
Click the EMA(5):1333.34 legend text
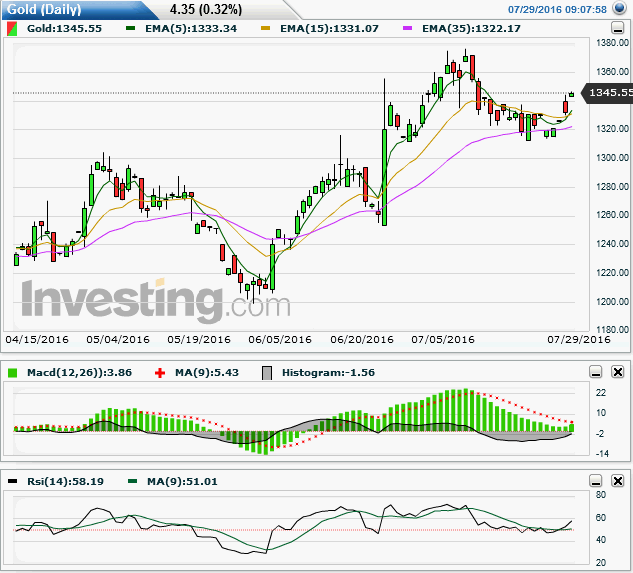point(191,29)
